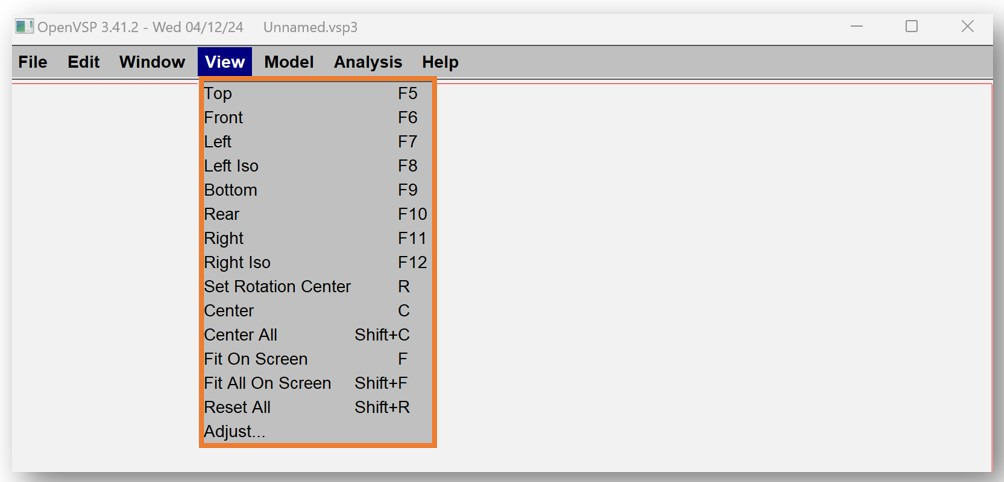The width and height of the screenshot is (1004, 482).
Task: Open the Edit menu
Action: click(84, 62)
